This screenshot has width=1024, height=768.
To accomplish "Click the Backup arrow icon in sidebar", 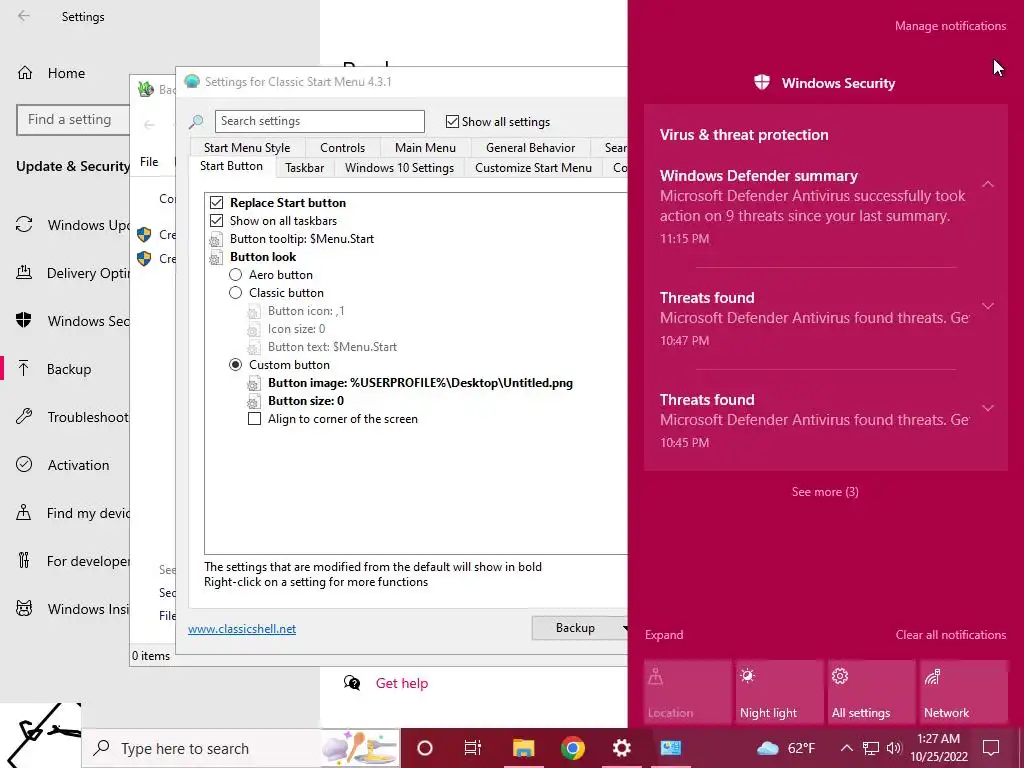I will (x=24, y=368).
